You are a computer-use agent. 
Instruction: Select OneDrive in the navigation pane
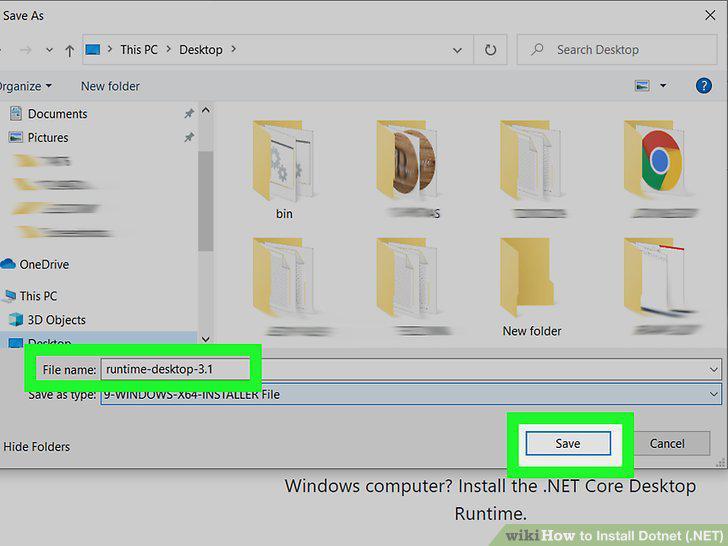coord(44,264)
